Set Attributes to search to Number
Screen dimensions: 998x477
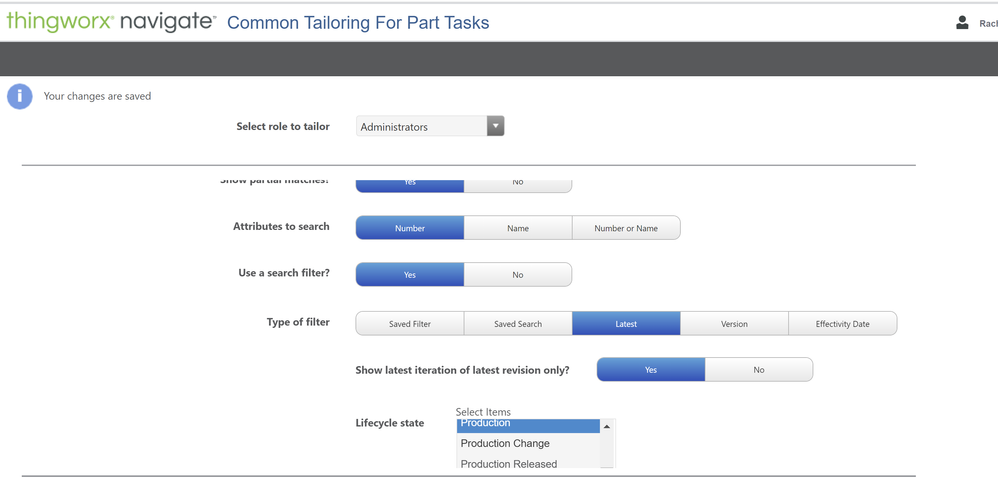(x=410, y=228)
